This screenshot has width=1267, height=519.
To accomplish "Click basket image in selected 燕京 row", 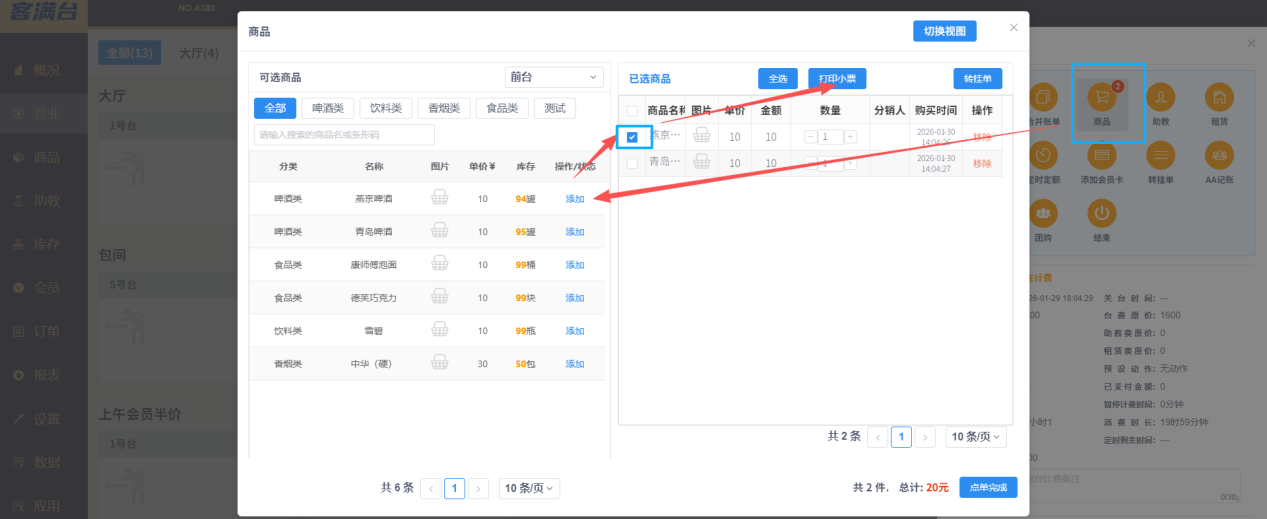I will (702, 135).
